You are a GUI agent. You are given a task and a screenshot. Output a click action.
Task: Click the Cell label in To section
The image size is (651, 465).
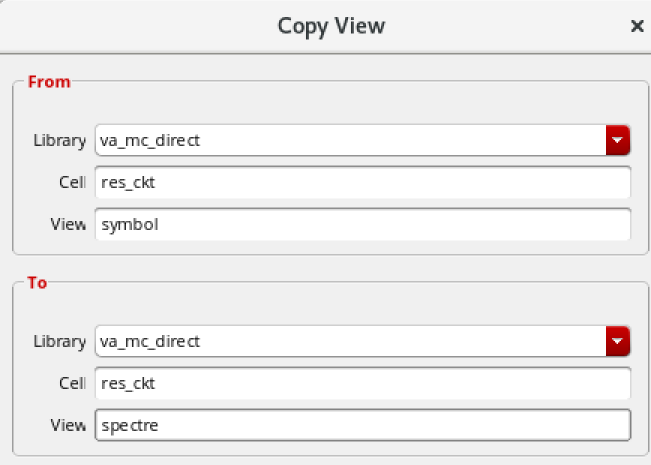pos(72,384)
